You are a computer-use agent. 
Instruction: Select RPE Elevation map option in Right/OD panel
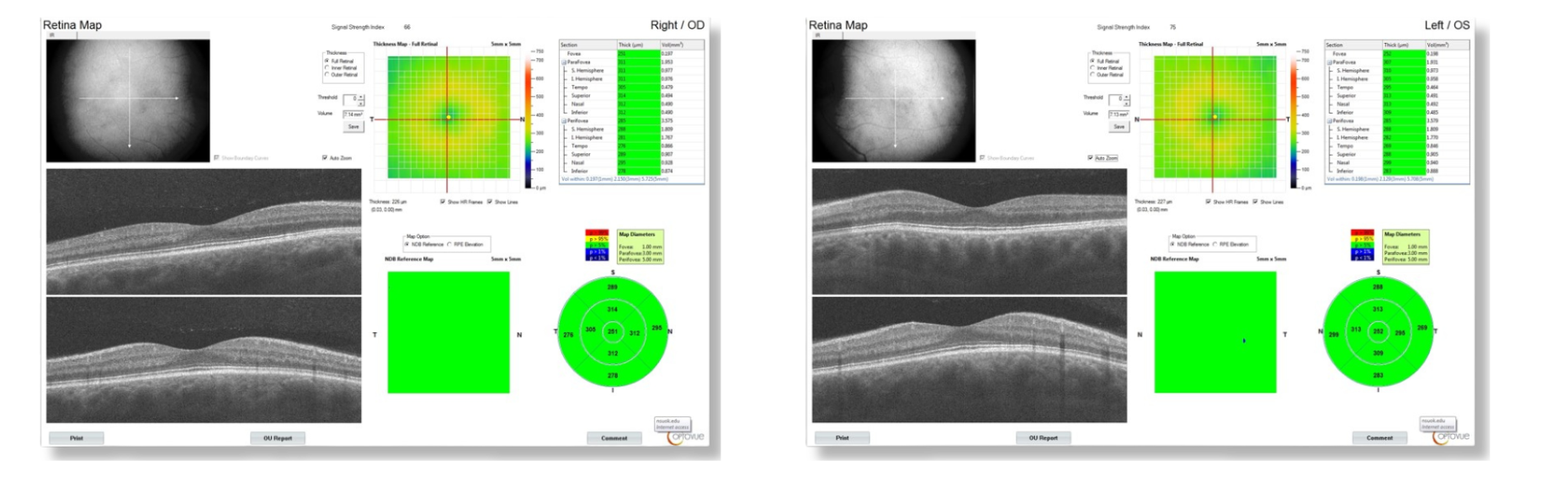449,245
